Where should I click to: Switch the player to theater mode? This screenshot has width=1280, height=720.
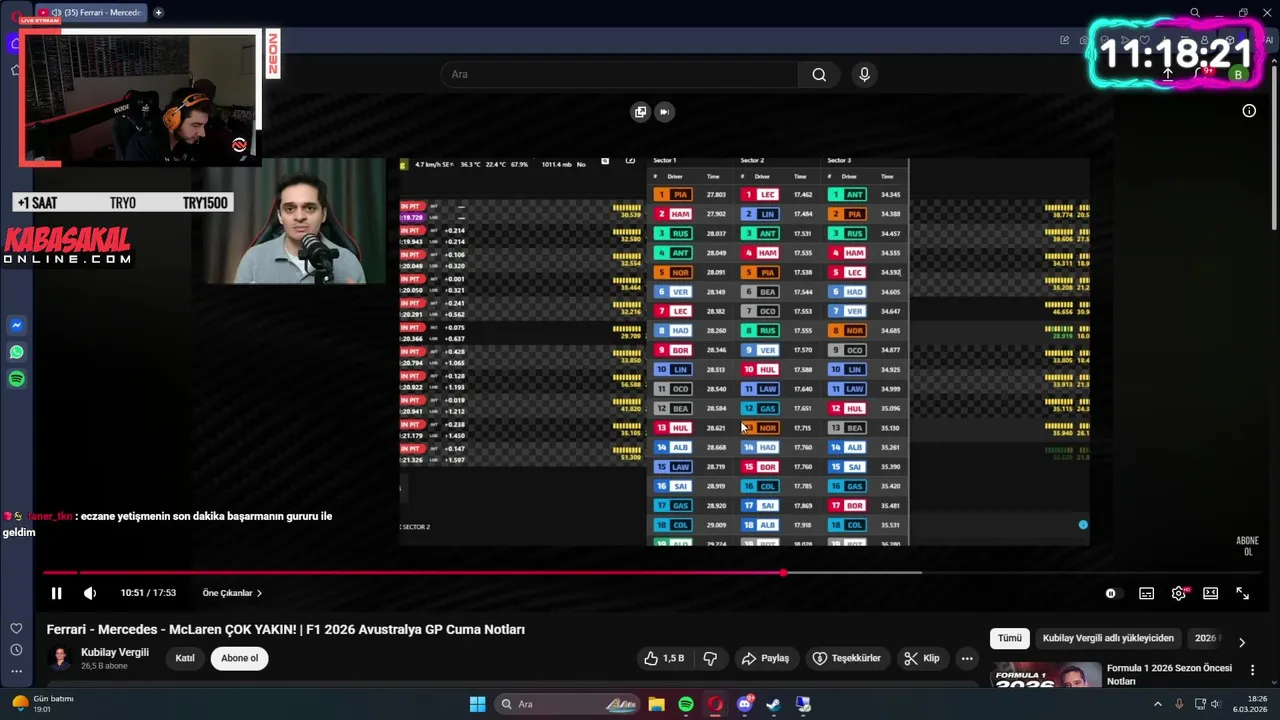(x=1210, y=593)
